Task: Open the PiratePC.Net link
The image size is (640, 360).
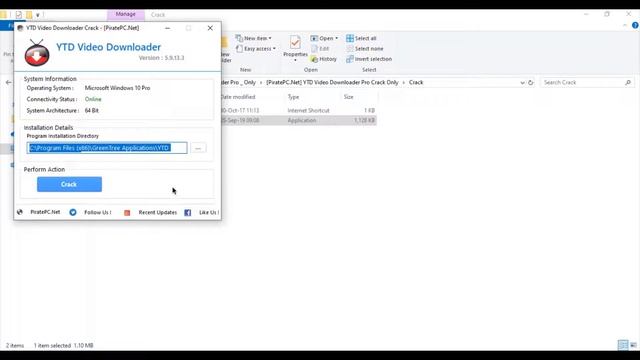Action: pos(45,212)
